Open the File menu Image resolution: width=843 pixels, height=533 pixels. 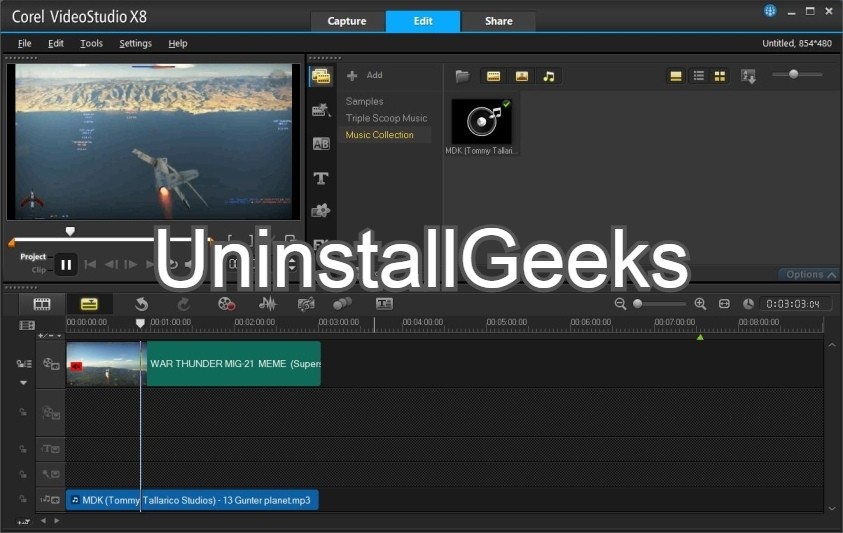click(25, 44)
